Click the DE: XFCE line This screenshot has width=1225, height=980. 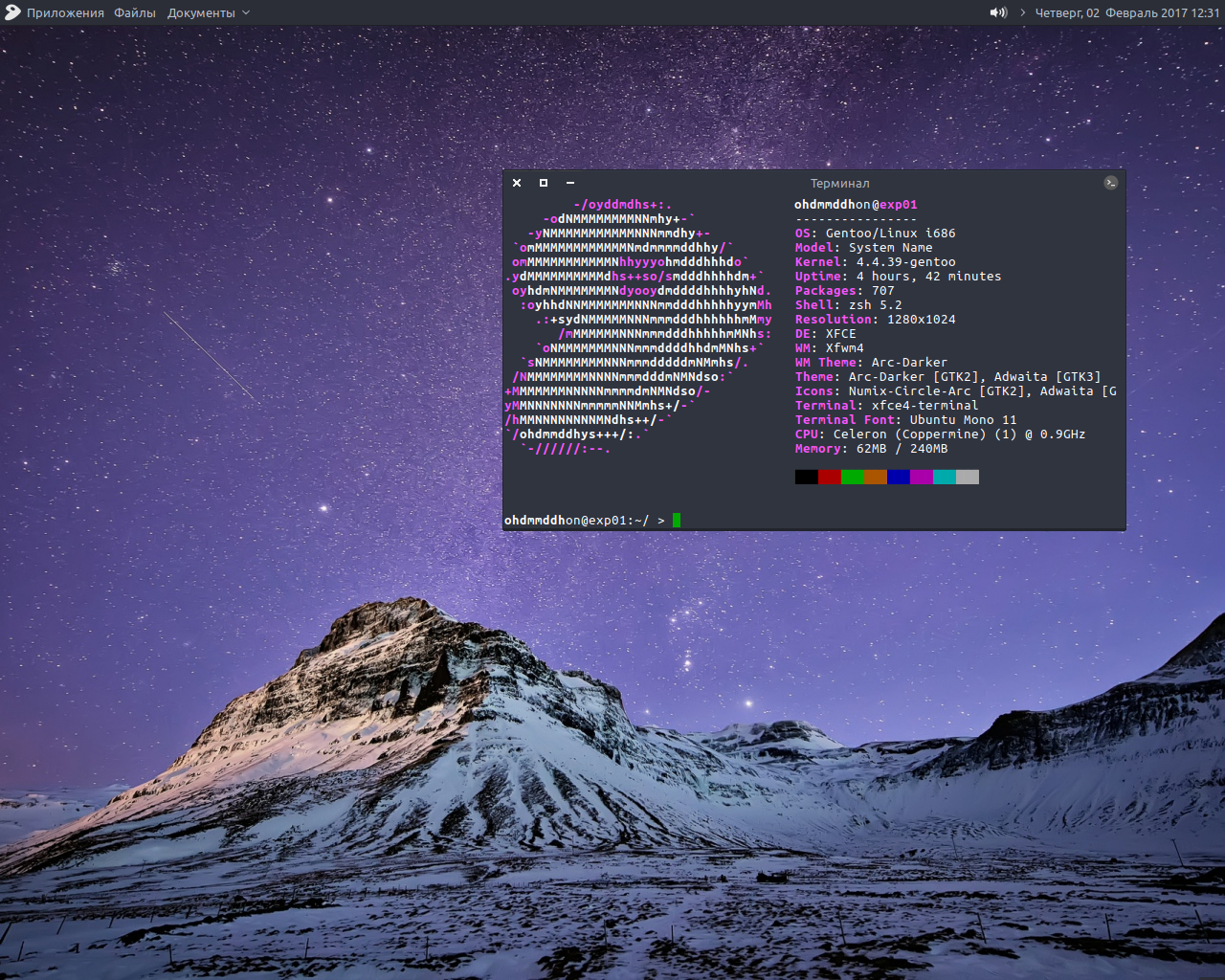click(x=826, y=333)
